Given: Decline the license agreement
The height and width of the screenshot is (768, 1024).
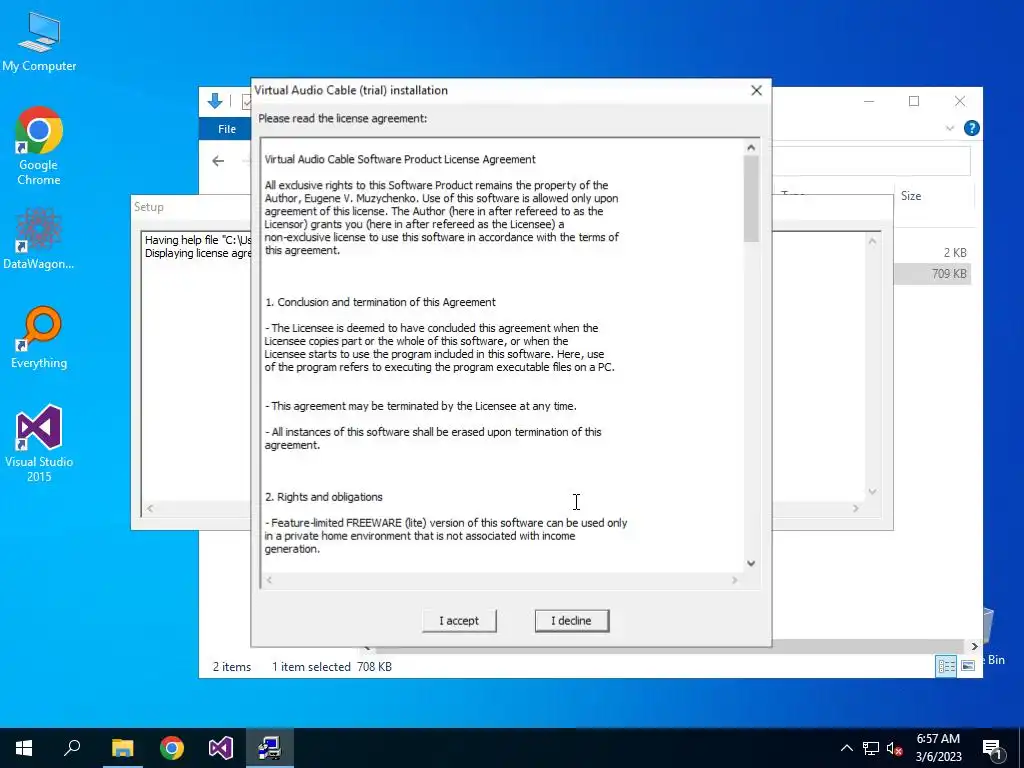Looking at the screenshot, I should click(x=571, y=620).
